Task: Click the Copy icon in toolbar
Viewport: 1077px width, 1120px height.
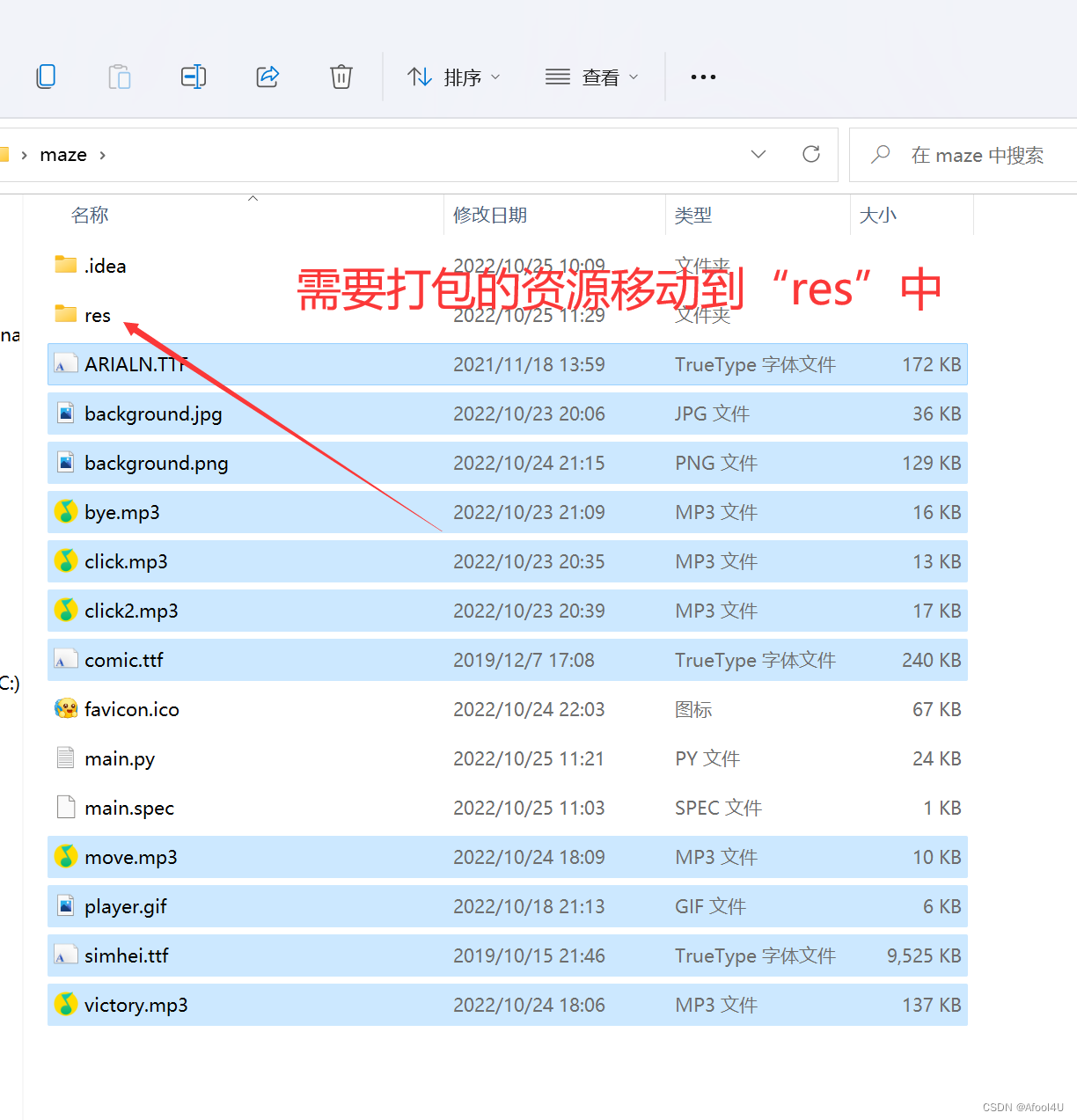Action: pyautogui.click(x=46, y=77)
